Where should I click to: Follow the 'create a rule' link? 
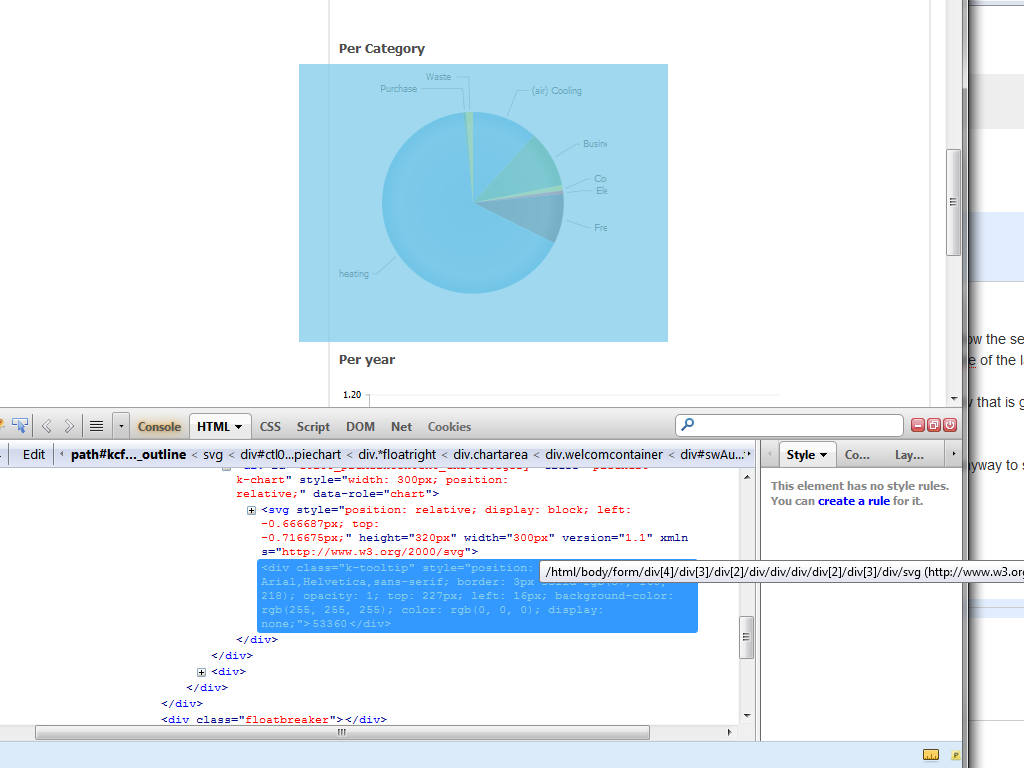[854, 501]
